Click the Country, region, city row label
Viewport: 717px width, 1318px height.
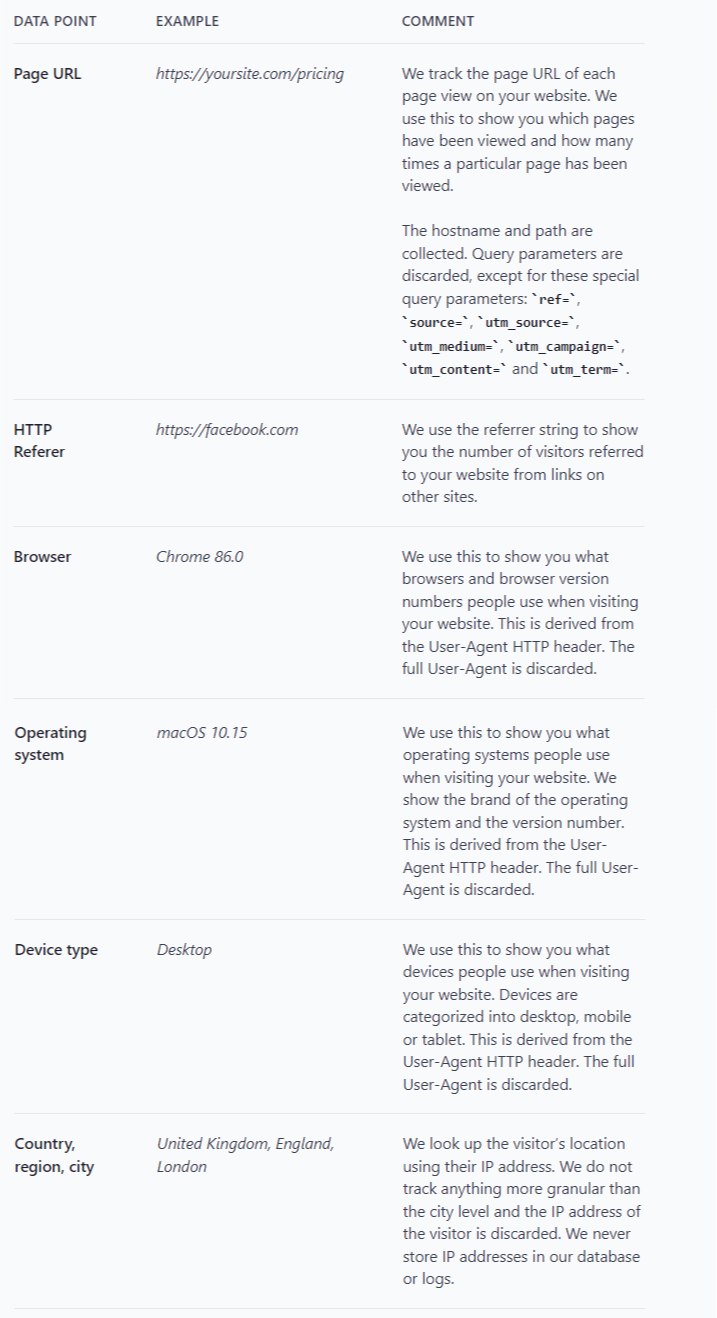(x=54, y=1154)
